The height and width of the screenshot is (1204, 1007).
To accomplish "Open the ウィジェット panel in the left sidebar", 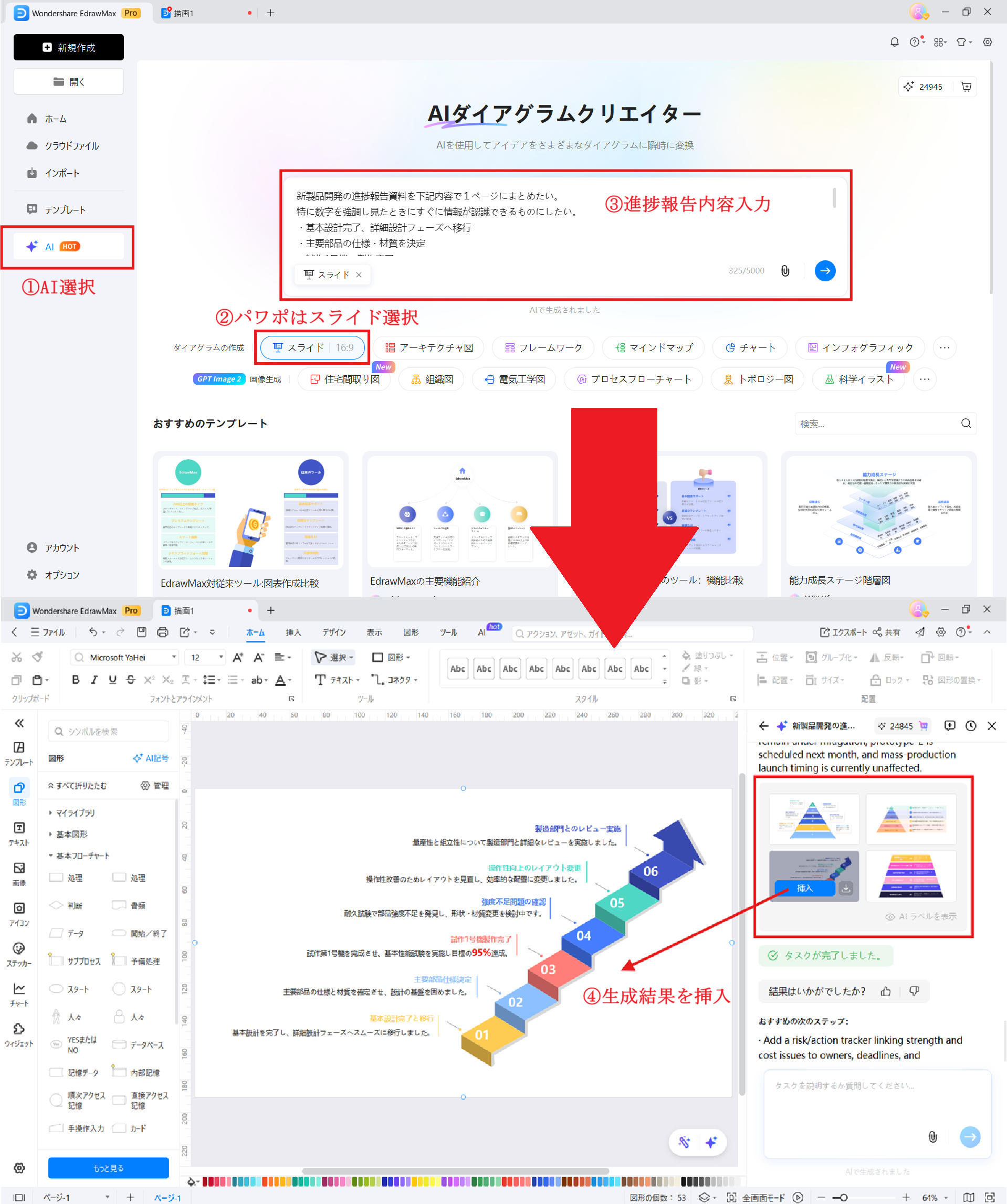I will (x=19, y=1034).
